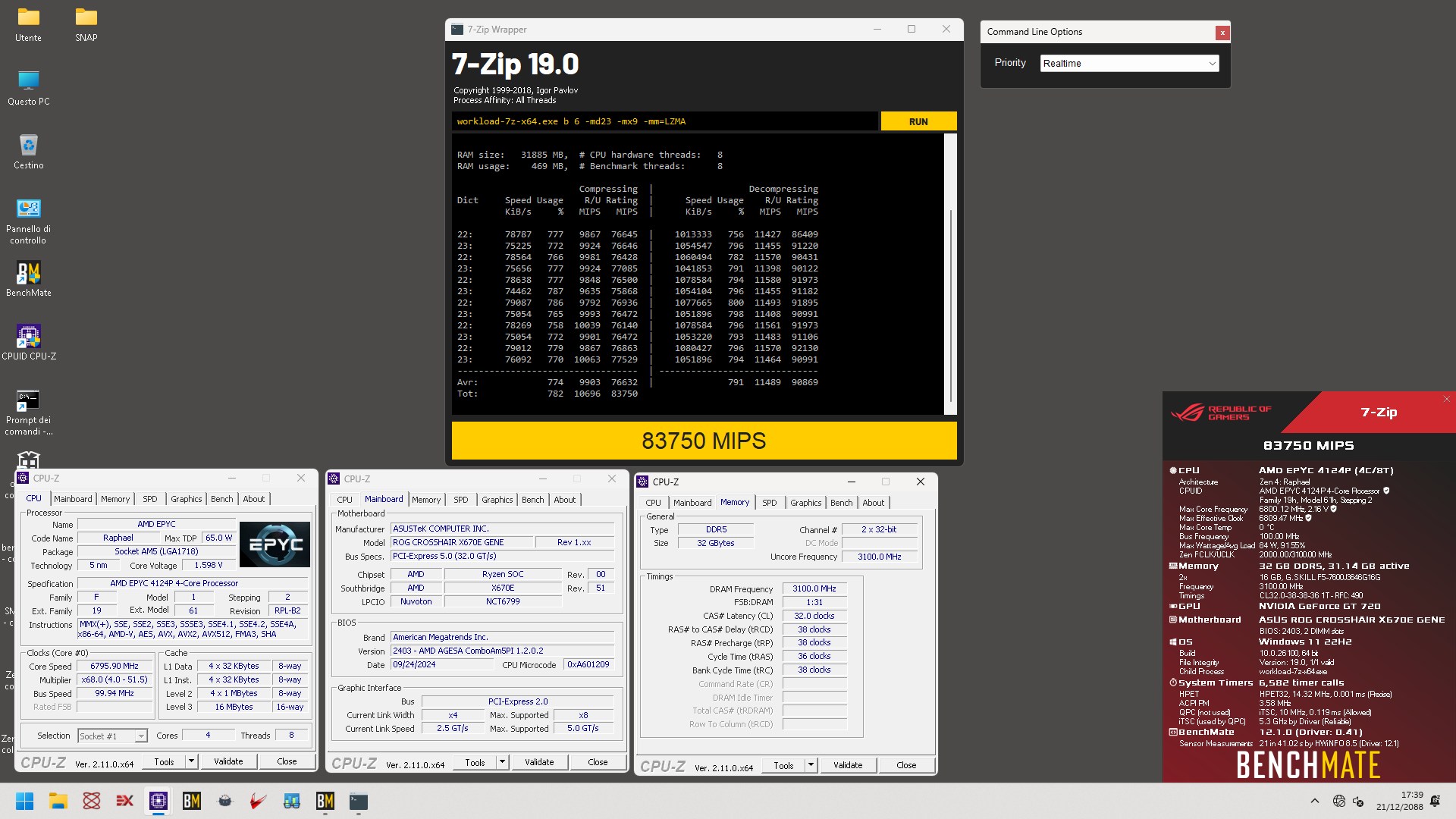
Task: Click the 7-Zip Wrapper title bar icon
Action: tap(457, 30)
